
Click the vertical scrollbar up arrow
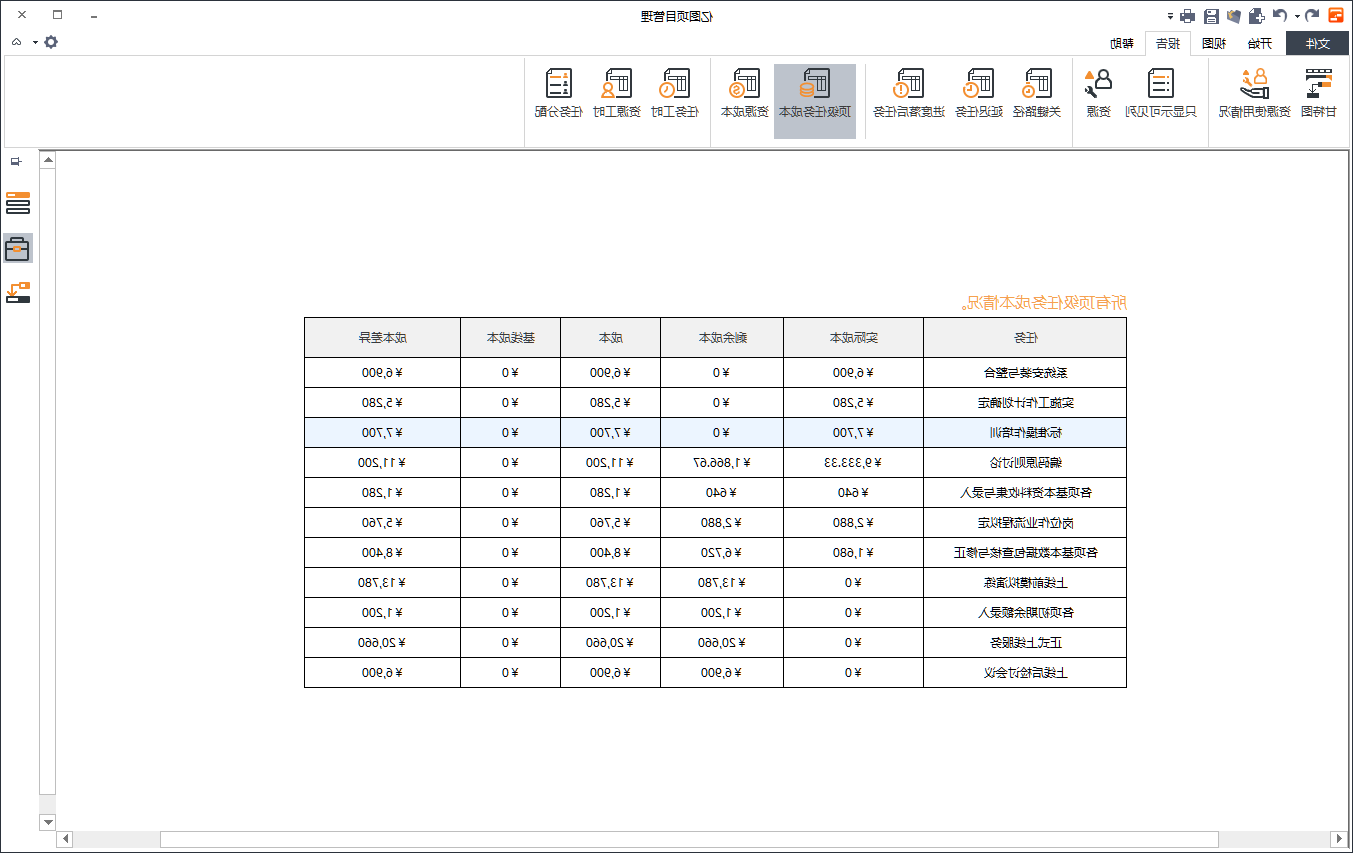[47, 159]
